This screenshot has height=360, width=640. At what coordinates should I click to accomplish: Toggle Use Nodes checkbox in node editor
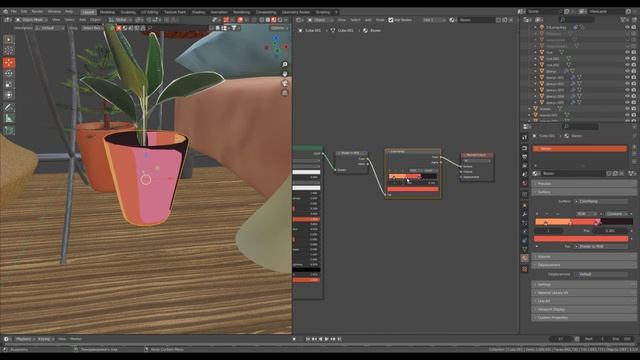click(391, 20)
